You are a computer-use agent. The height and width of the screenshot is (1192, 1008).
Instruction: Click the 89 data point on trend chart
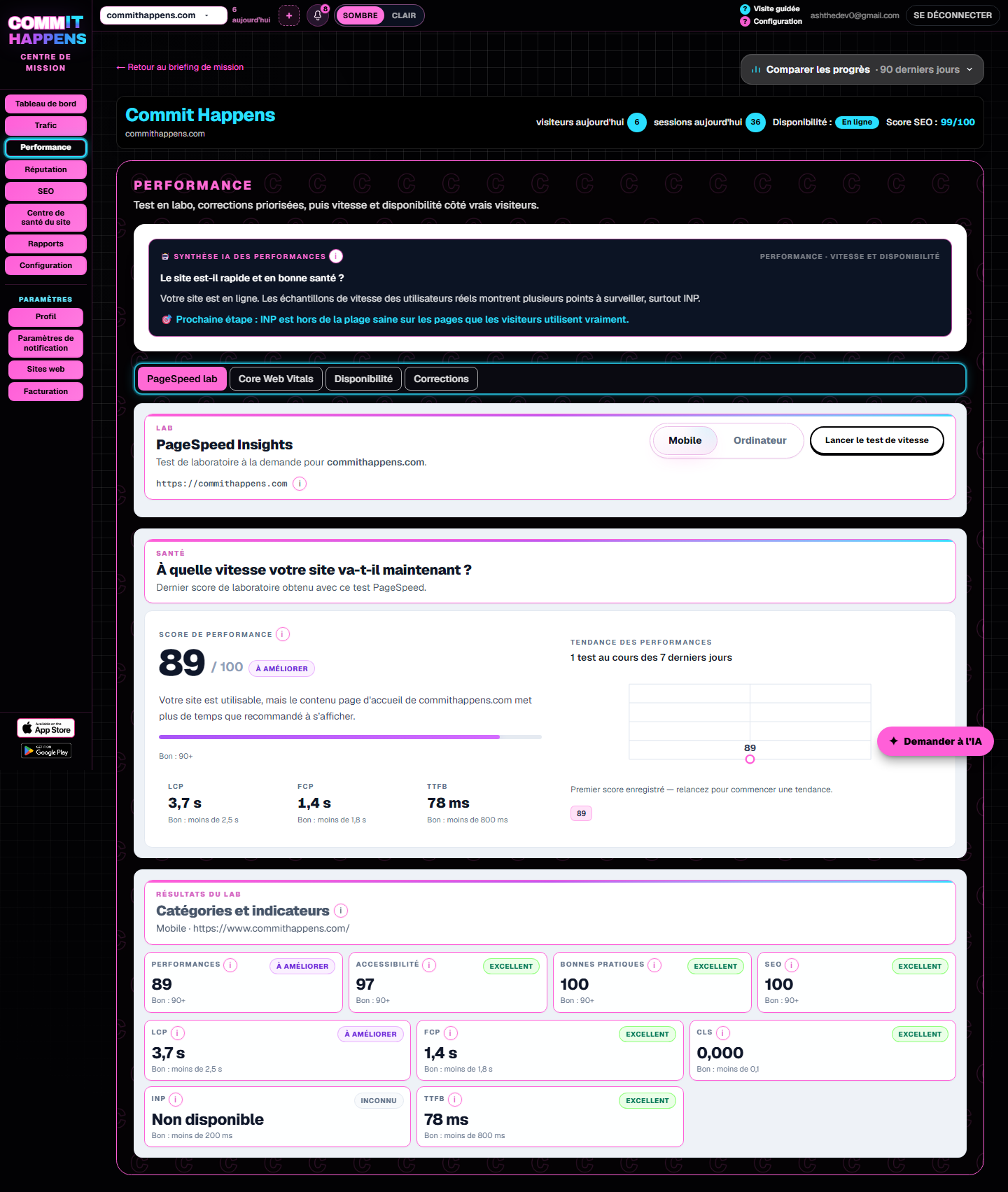(x=750, y=759)
